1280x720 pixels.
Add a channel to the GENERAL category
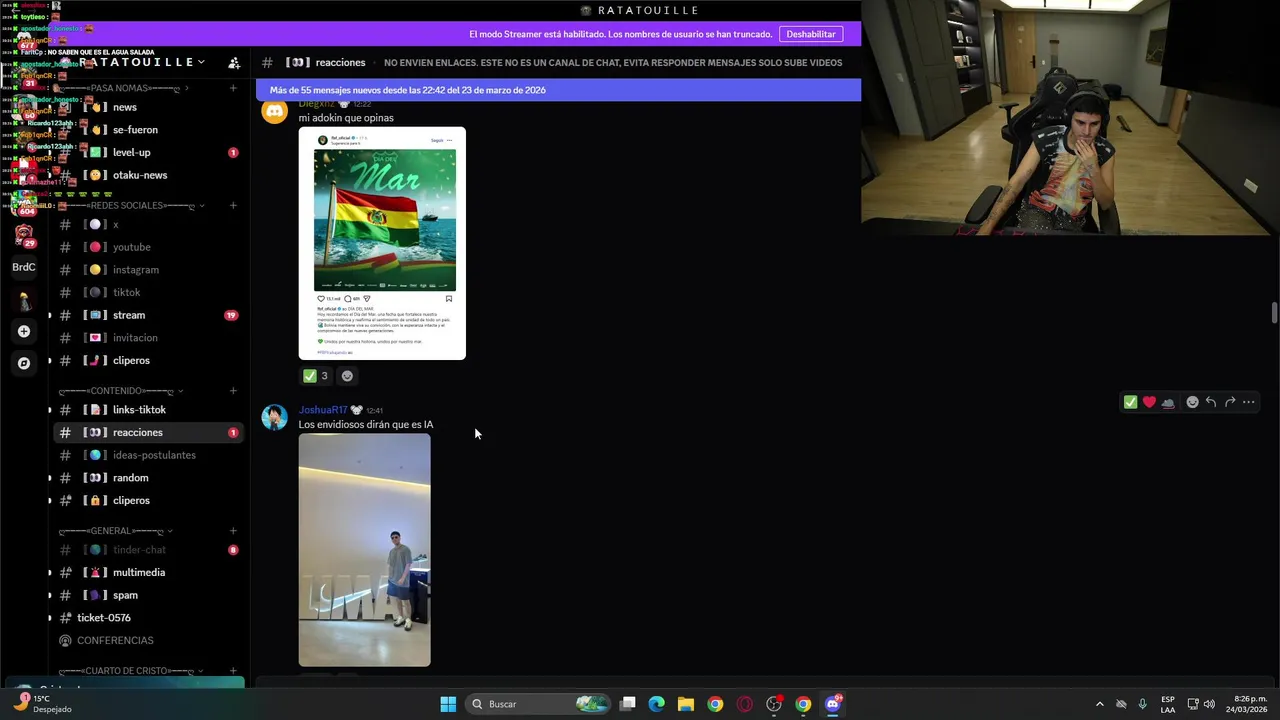[233, 530]
